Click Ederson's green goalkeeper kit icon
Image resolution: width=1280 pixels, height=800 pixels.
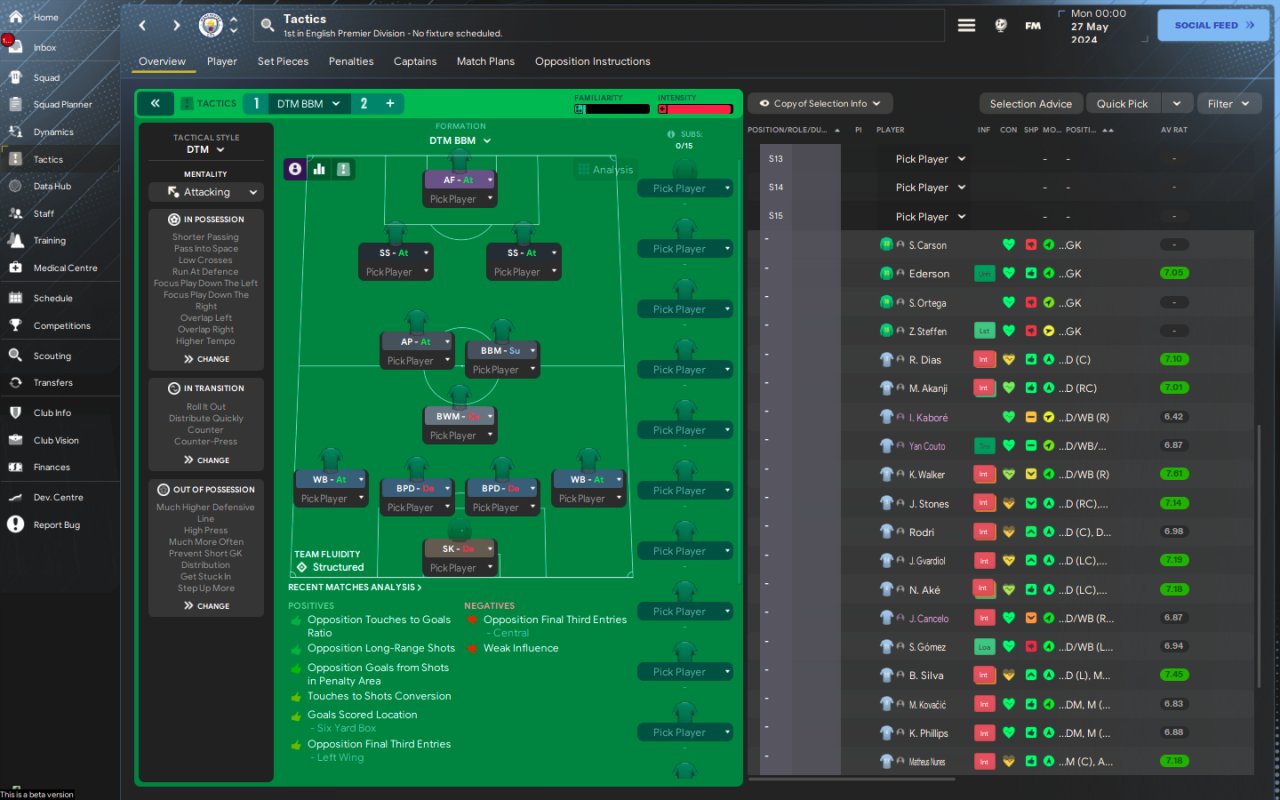click(886, 273)
